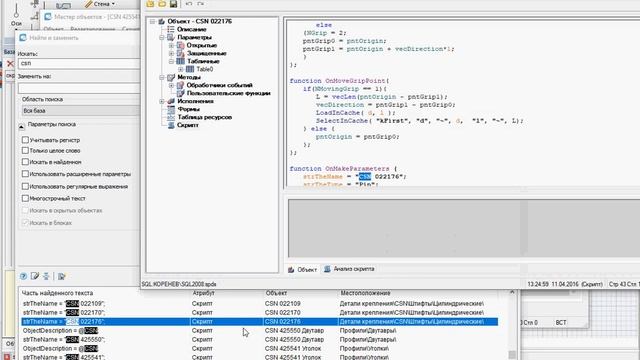Screen dimensions: 640x360
Task: Click the Таблица ресурсов icon in tree
Action: pyautogui.click(x=171, y=117)
